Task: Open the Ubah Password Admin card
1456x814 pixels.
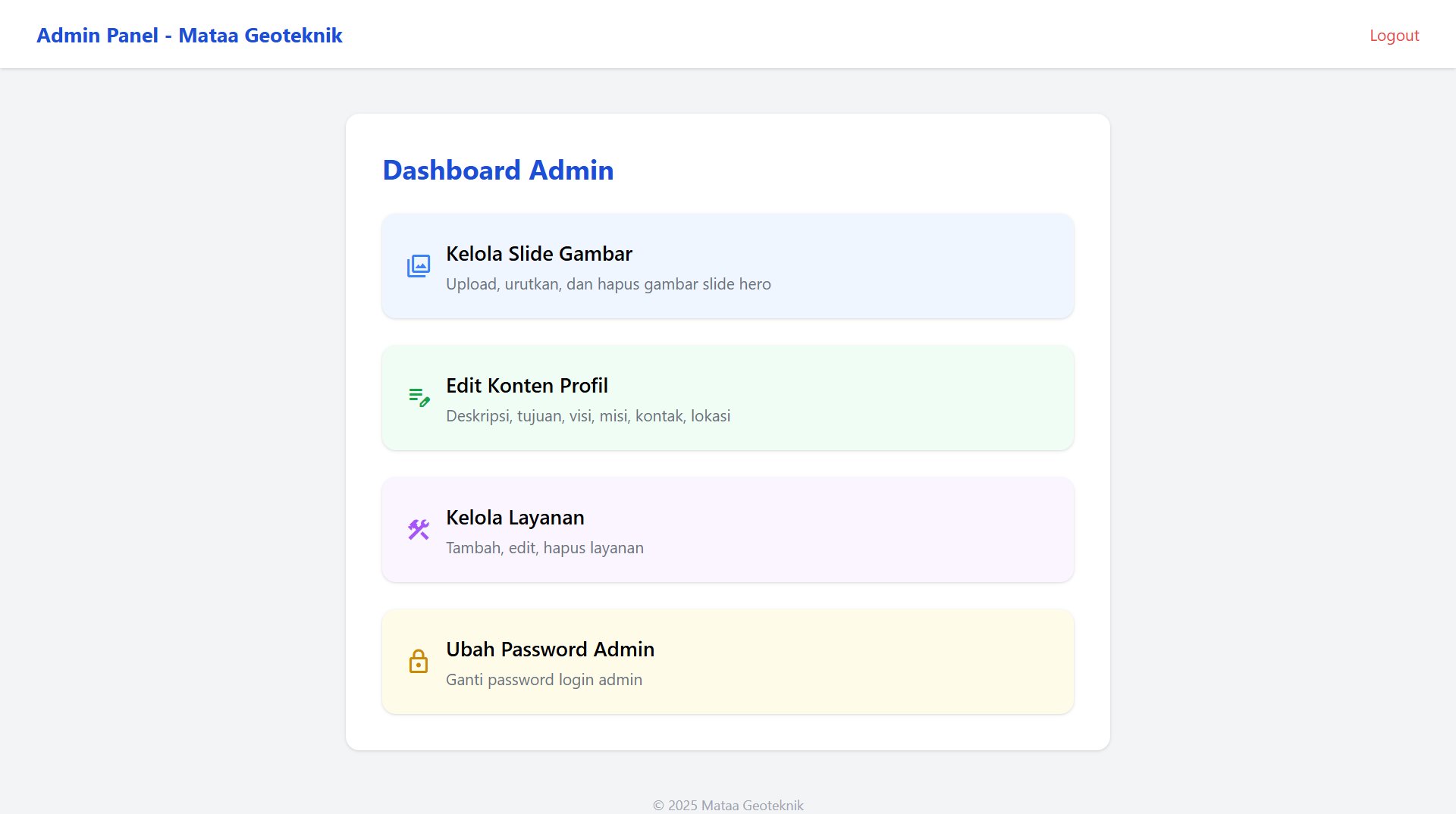Action: [727, 660]
